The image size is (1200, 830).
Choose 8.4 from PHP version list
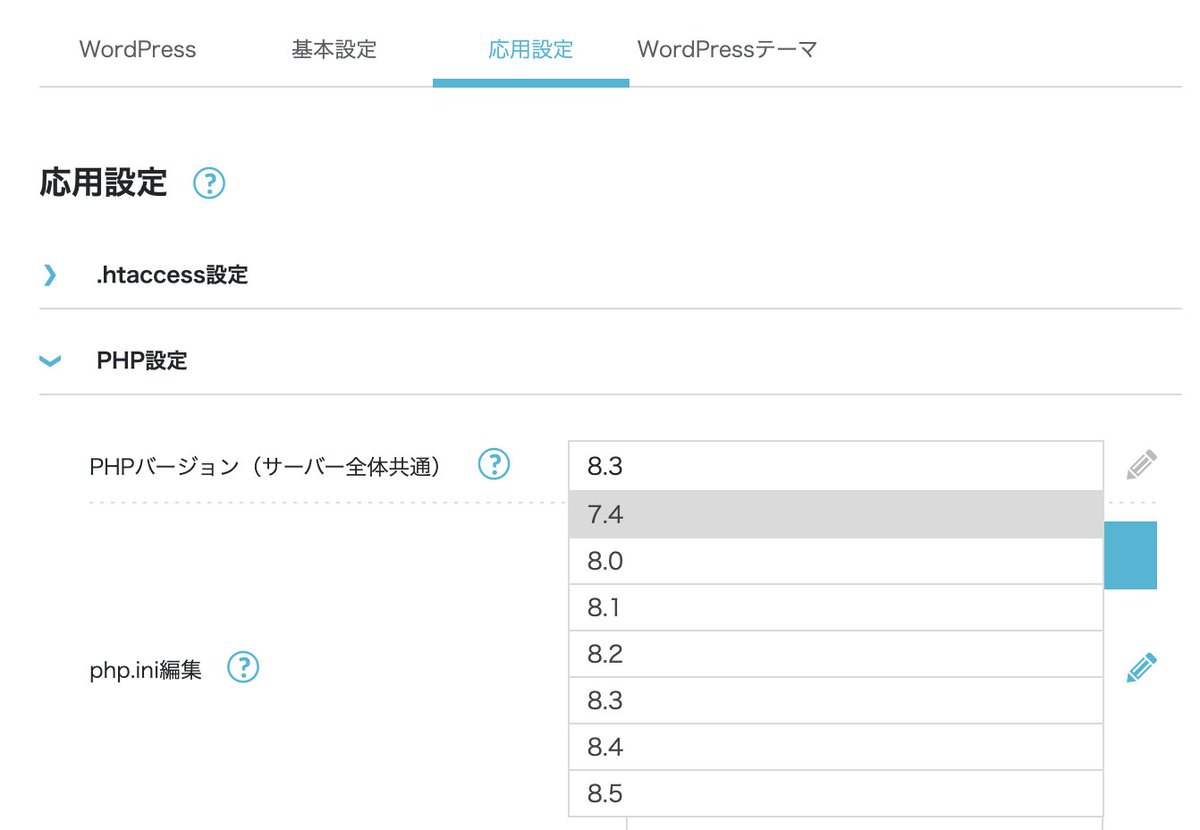(x=836, y=747)
